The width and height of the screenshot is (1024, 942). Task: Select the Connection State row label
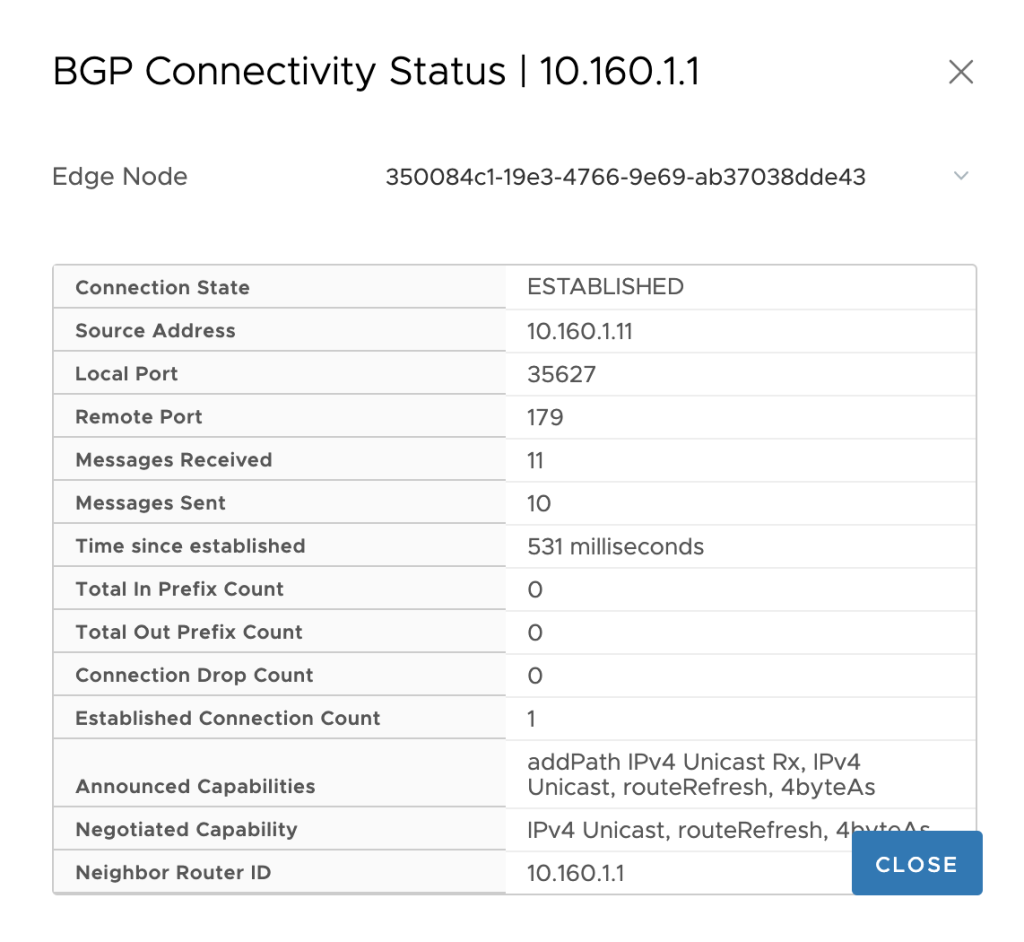(x=163, y=287)
